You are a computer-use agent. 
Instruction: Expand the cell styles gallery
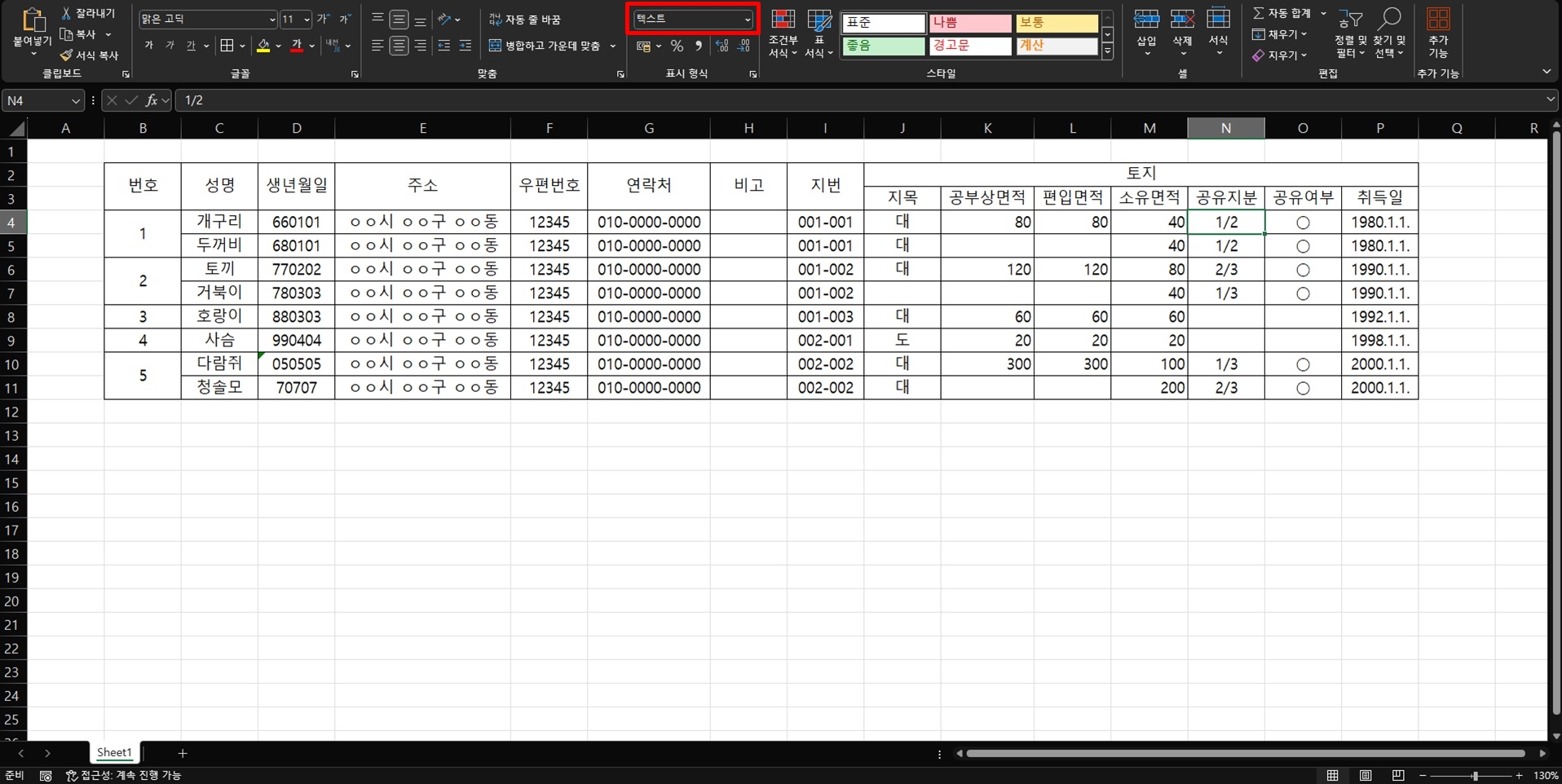[x=1108, y=51]
